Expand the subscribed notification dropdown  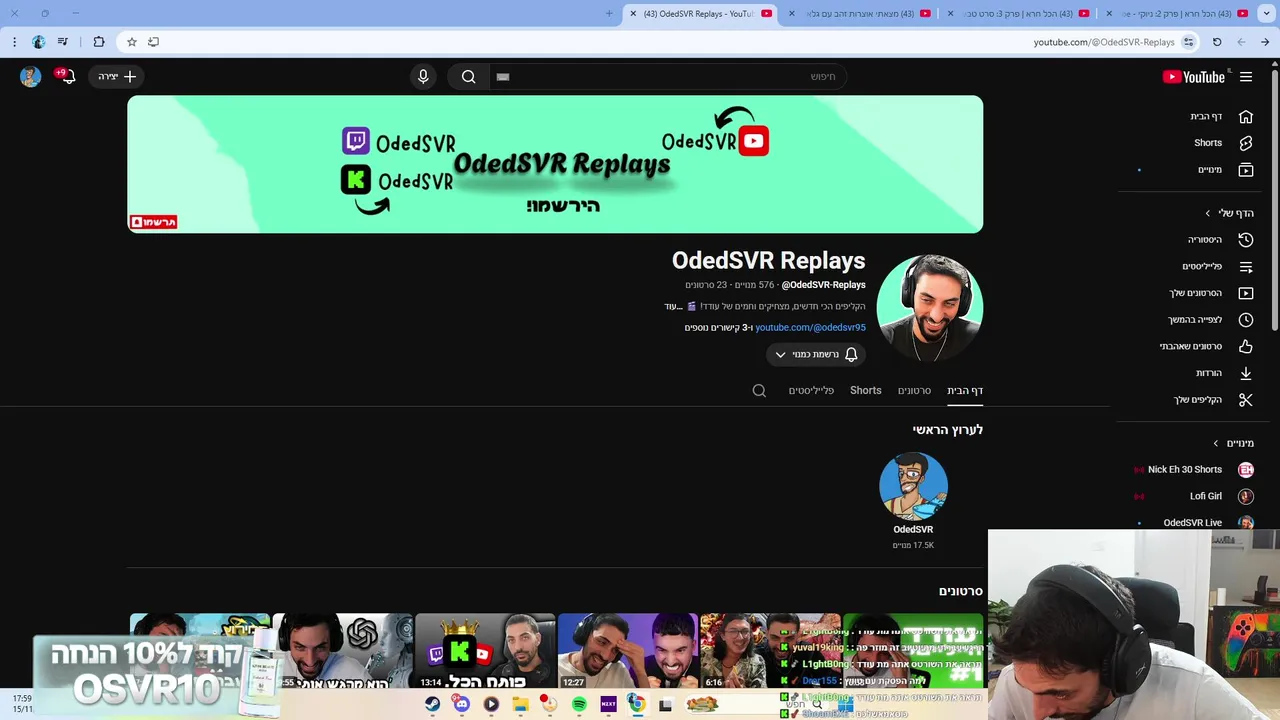tap(816, 354)
